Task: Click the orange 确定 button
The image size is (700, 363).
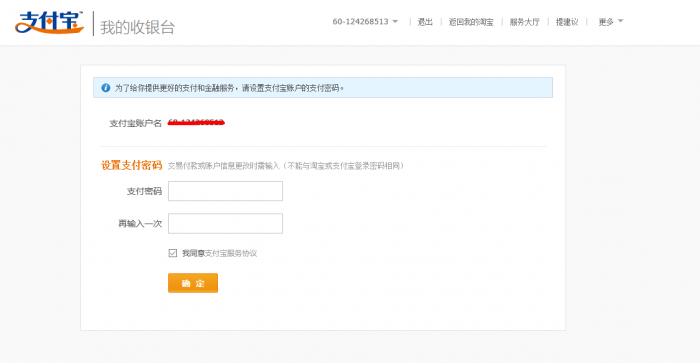Action: (193, 283)
